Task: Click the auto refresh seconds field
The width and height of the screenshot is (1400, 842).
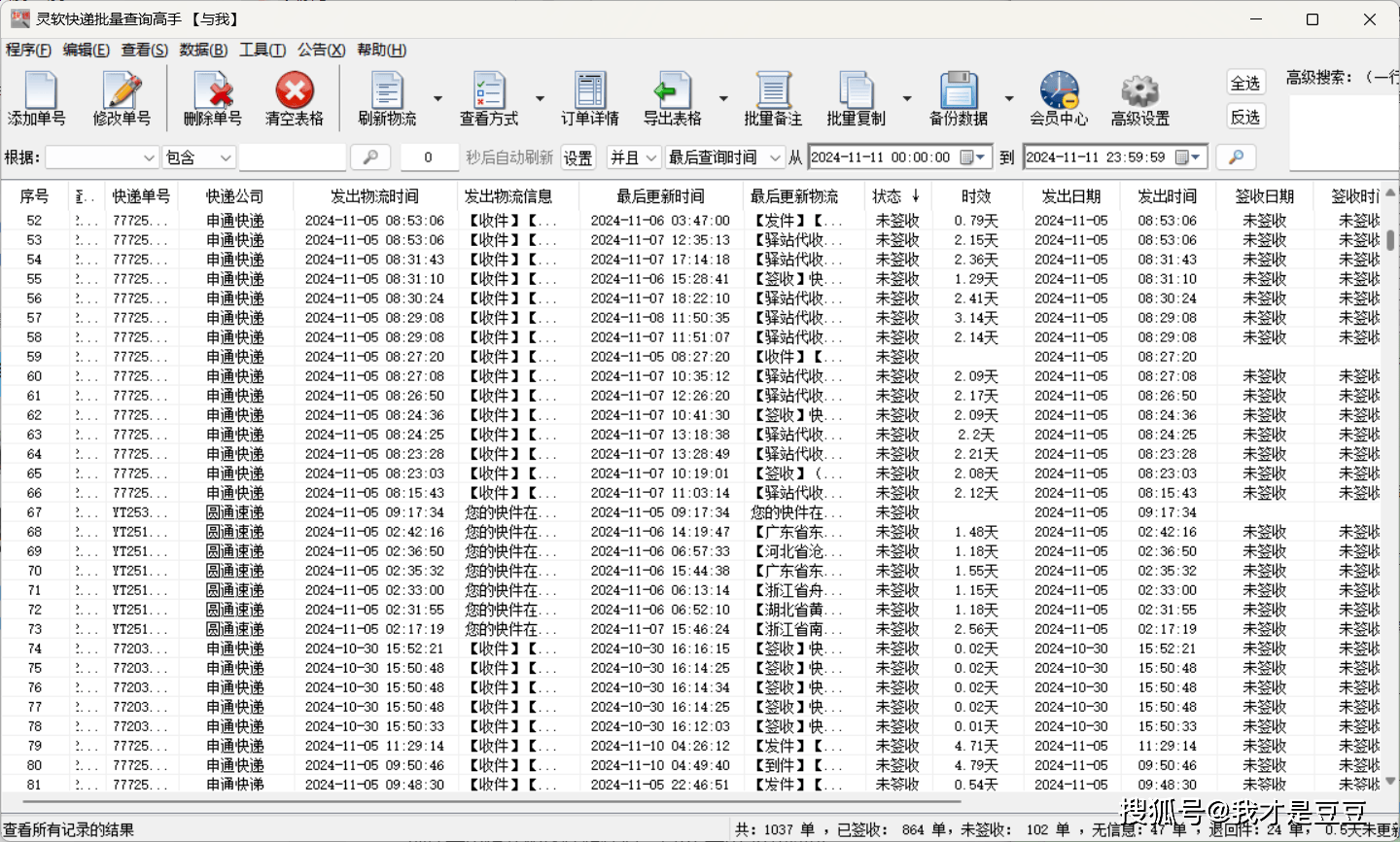Action: click(x=428, y=158)
